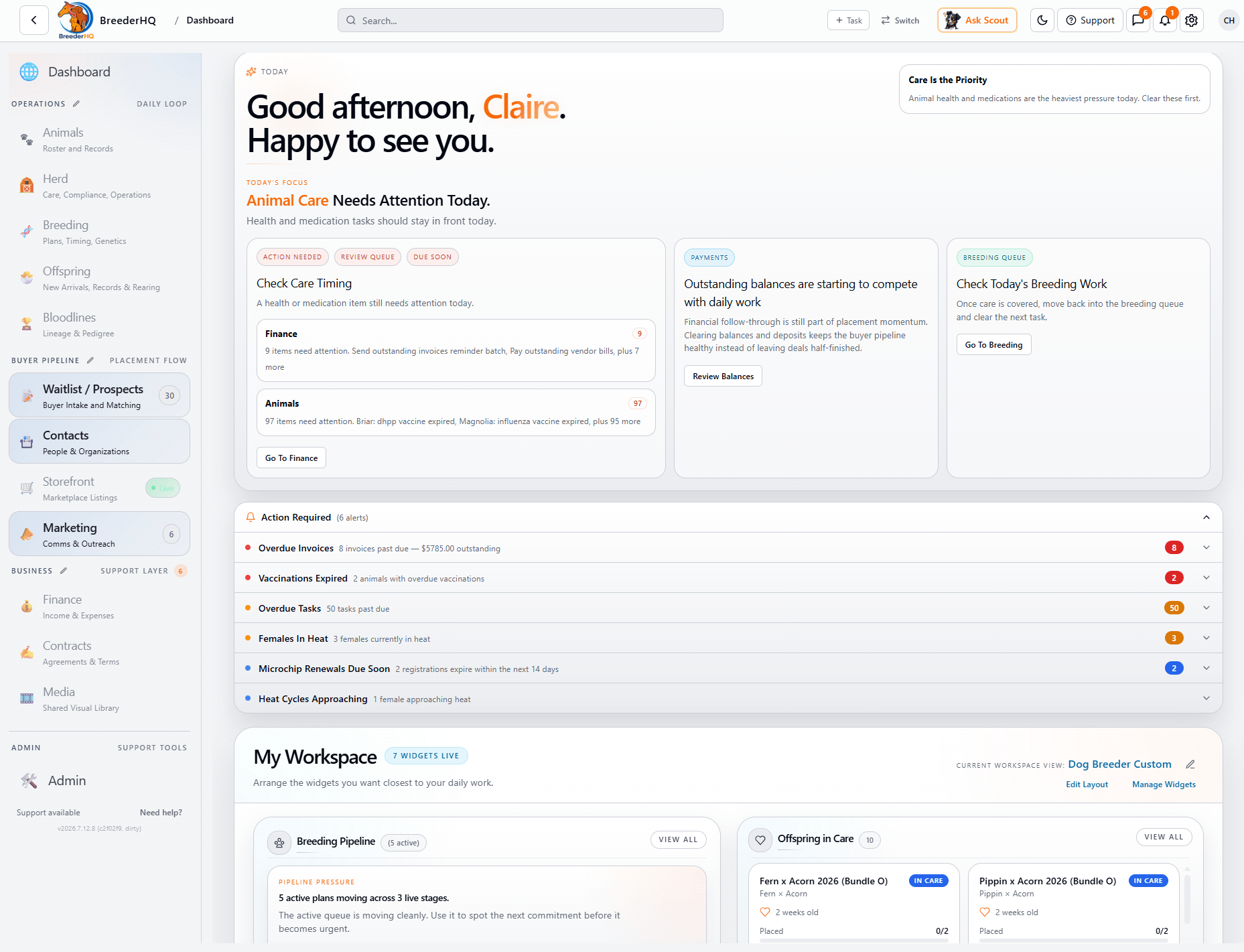Click the back chevron button
The image size is (1244, 952).
coord(34,20)
